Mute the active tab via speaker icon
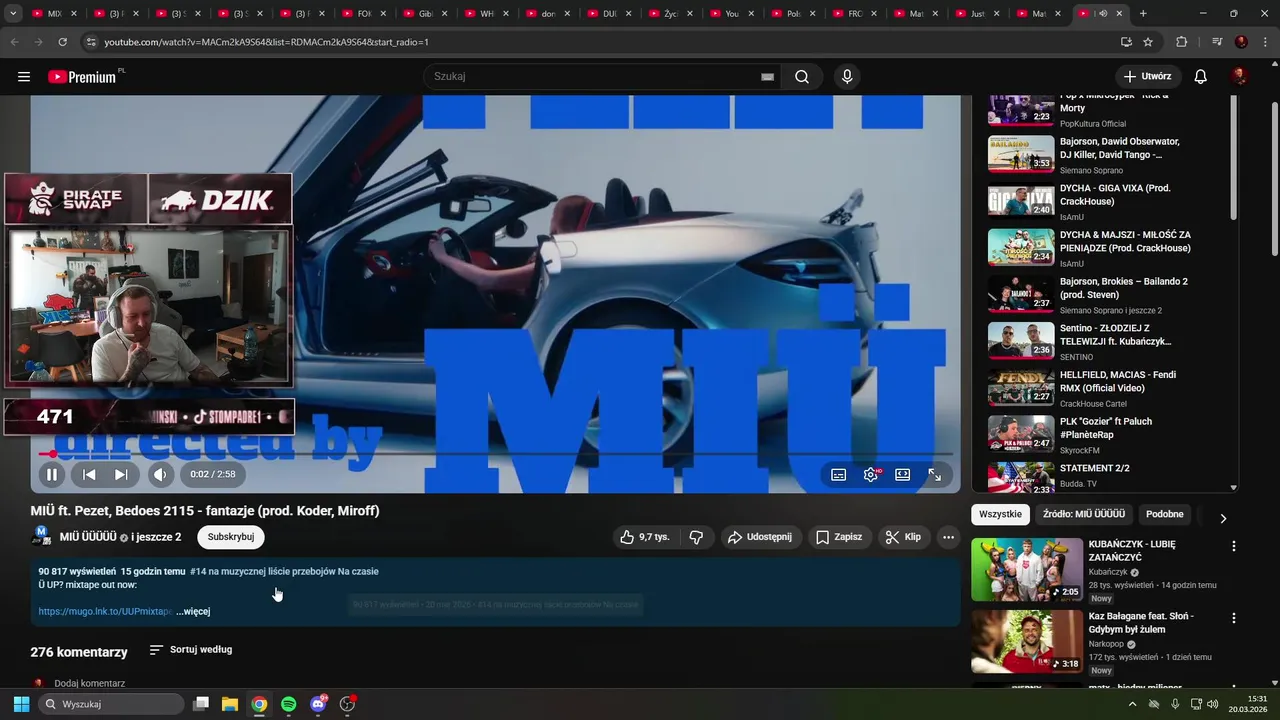Image resolution: width=1280 pixels, height=720 pixels. point(1103,14)
